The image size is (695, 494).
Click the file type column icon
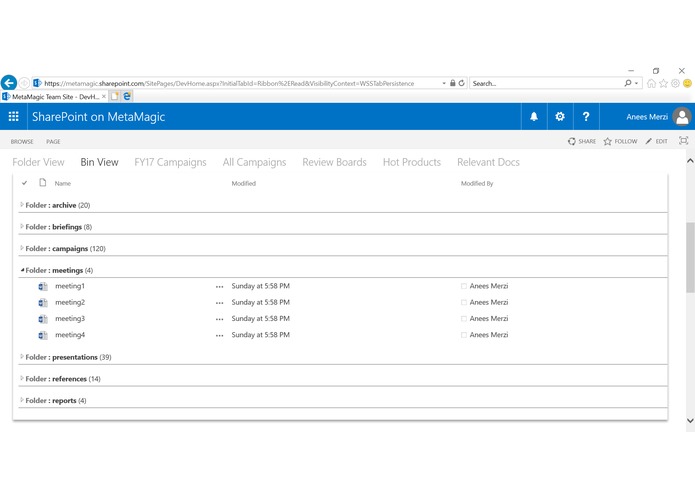click(43, 183)
